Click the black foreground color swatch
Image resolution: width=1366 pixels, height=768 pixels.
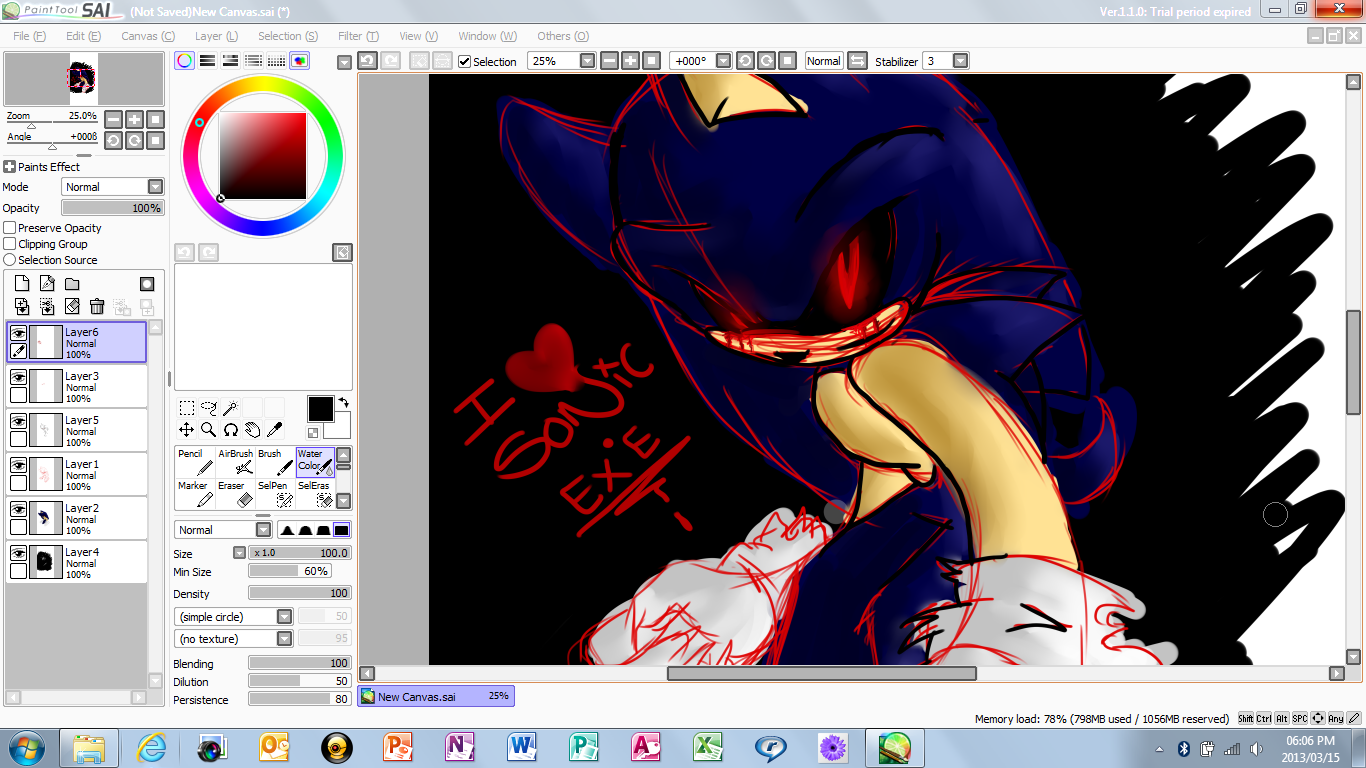tap(320, 408)
